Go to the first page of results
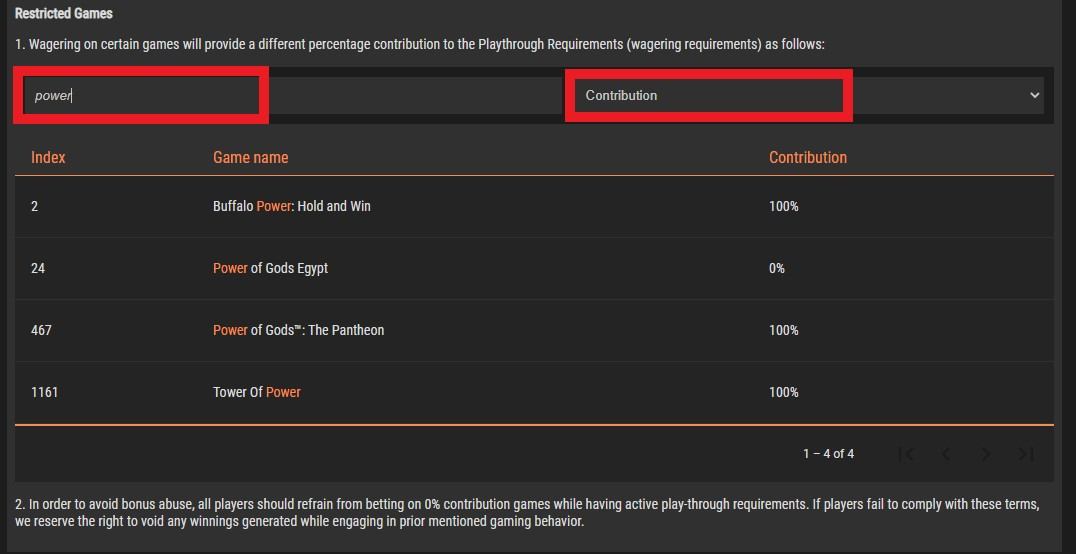The width and height of the screenshot is (1076, 554). pos(906,454)
